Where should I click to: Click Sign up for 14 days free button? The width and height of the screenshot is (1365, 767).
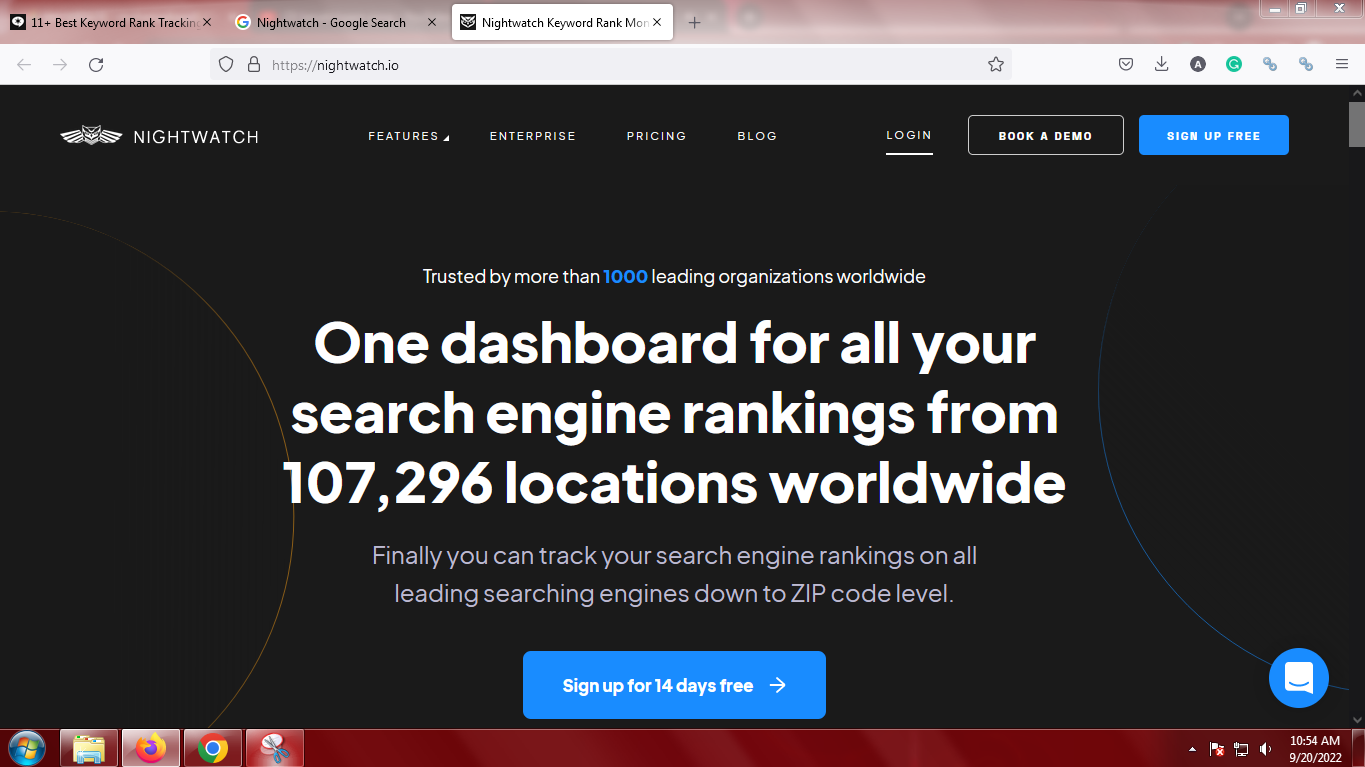(674, 685)
